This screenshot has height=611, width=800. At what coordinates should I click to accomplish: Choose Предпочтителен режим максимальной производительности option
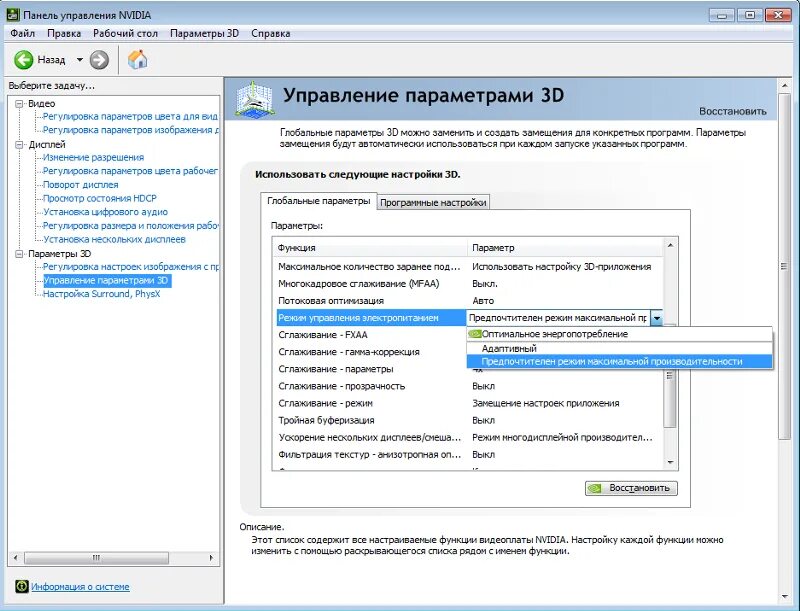click(x=619, y=362)
